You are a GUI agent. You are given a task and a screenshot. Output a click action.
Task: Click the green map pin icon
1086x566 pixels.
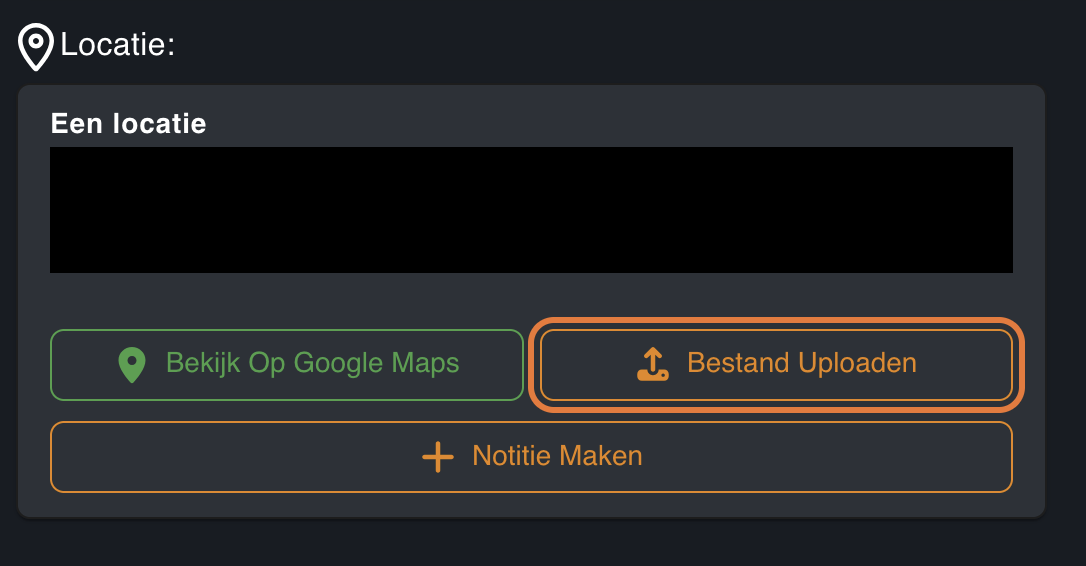coord(132,364)
